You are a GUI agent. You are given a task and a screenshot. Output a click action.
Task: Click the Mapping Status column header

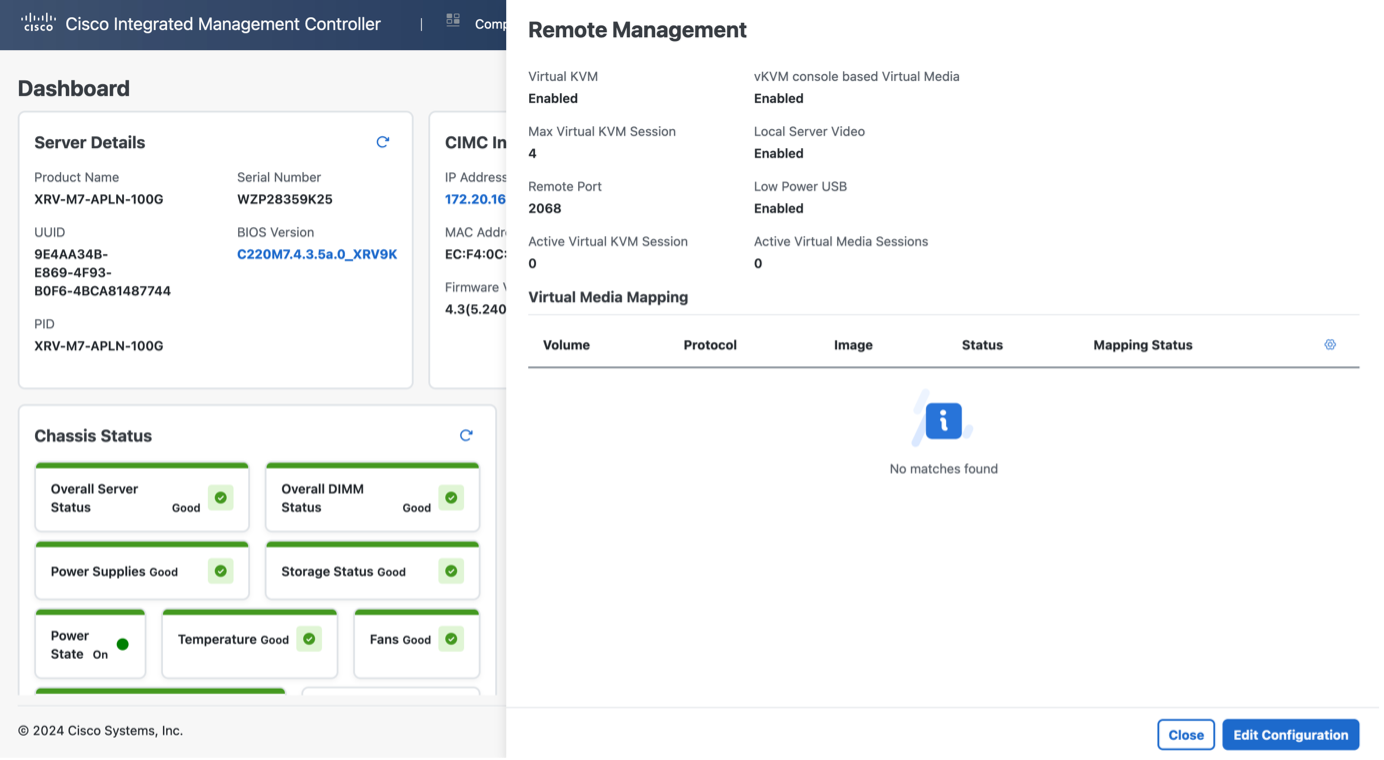click(x=1142, y=345)
